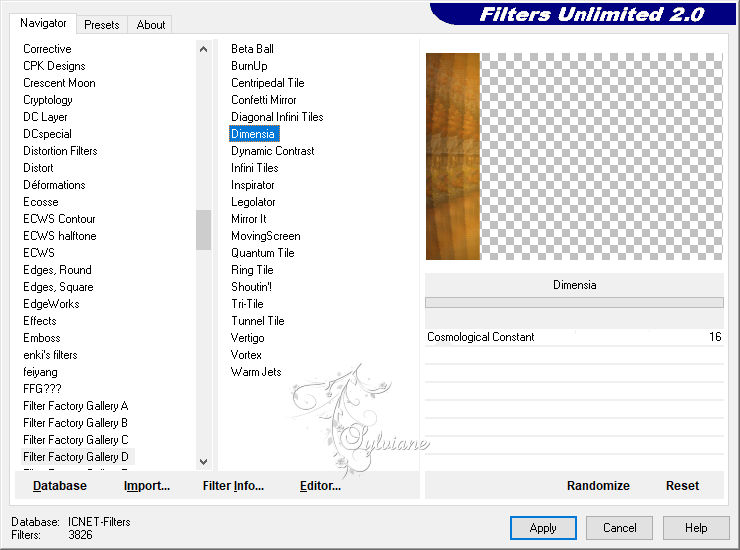The width and height of the screenshot is (740, 550).
Task: Choose feiyang category
Action: (x=41, y=372)
